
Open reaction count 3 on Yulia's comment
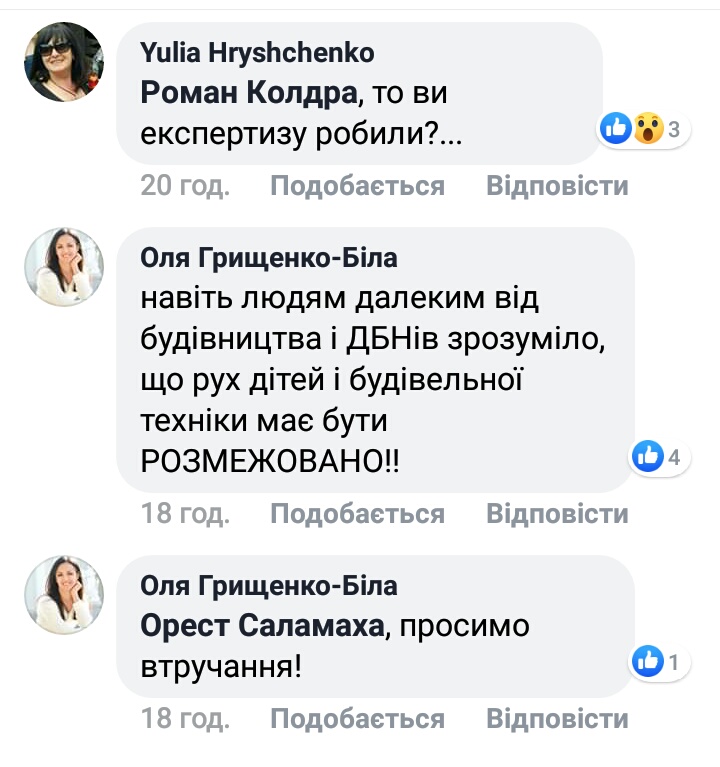(x=674, y=130)
